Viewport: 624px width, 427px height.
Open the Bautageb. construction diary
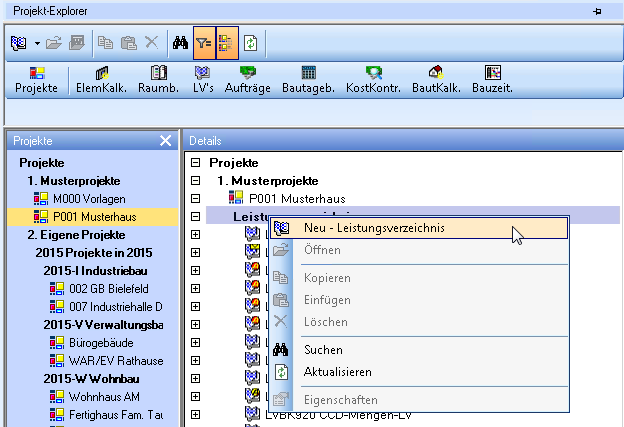[308, 79]
